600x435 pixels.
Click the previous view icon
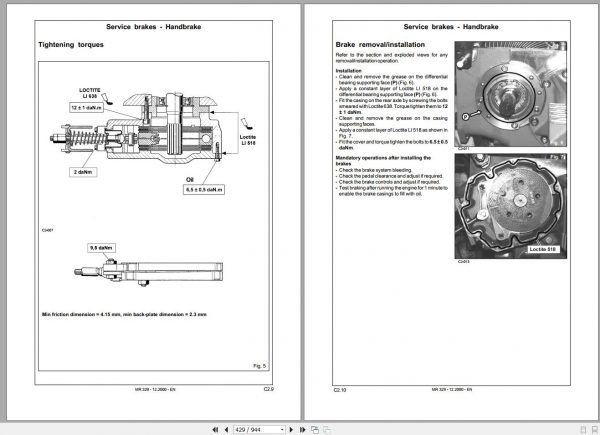[x=315, y=430]
